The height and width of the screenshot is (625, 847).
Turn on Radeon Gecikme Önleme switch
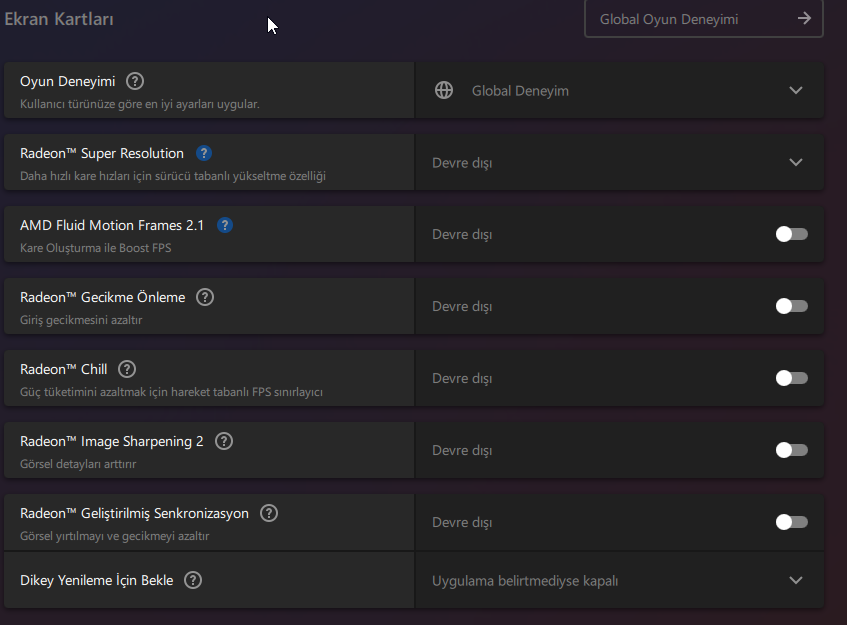tap(792, 306)
